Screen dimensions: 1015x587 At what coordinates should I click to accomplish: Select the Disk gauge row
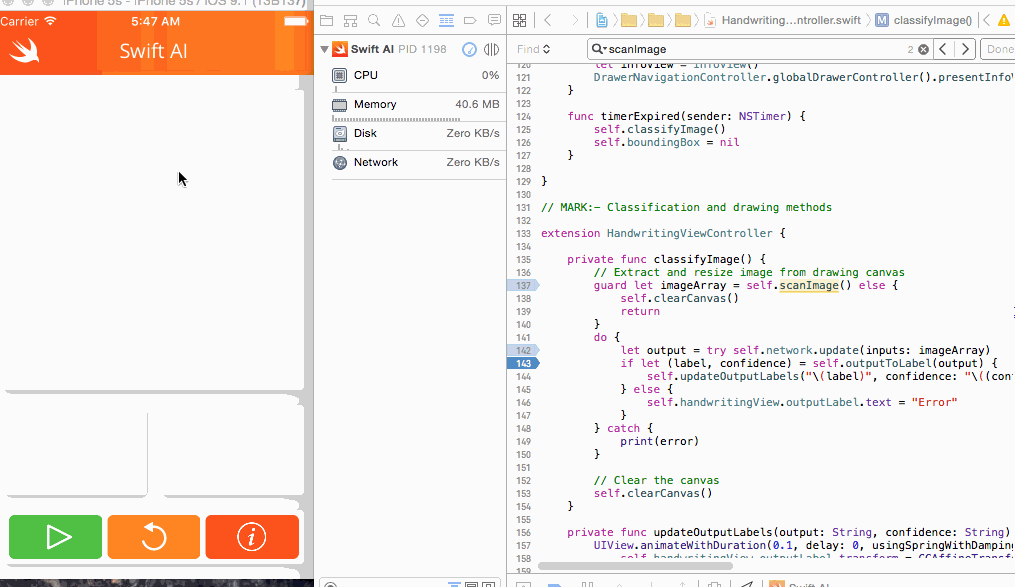[416, 133]
